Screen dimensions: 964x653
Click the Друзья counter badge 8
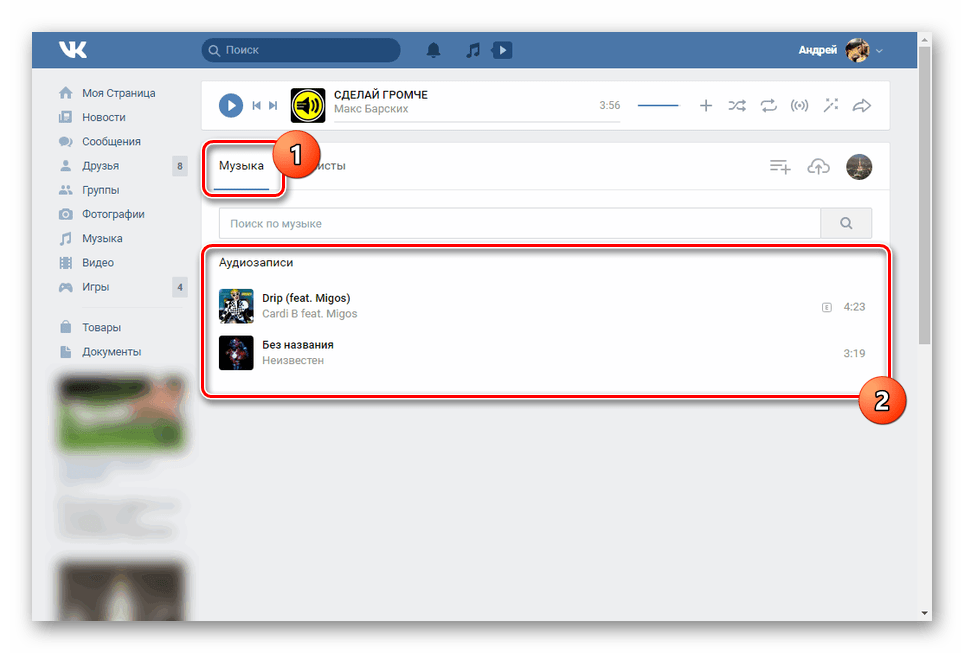pyautogui.click(x=180, y=165)
